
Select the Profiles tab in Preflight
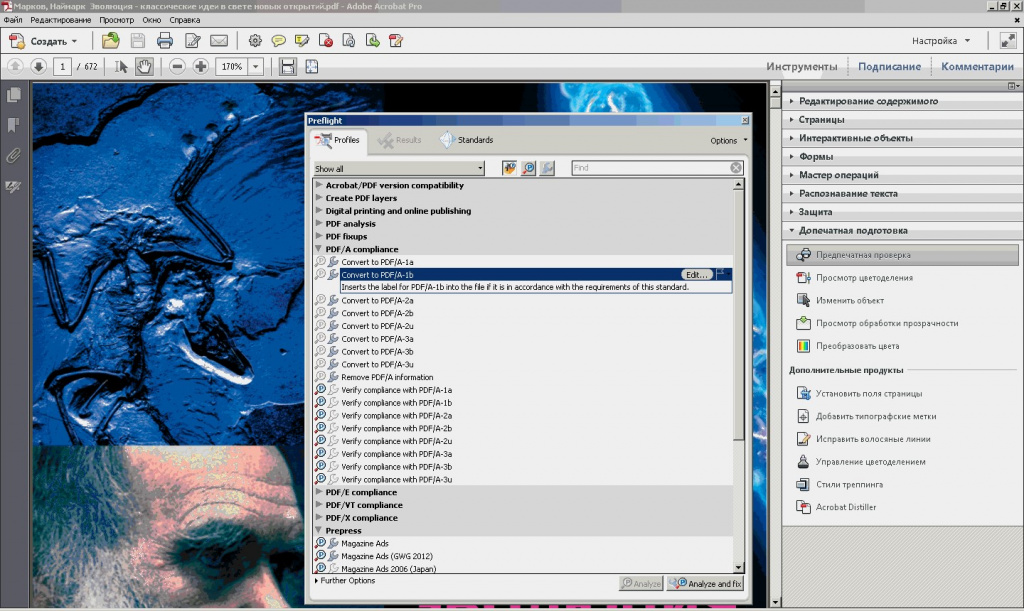click(338, 140)
